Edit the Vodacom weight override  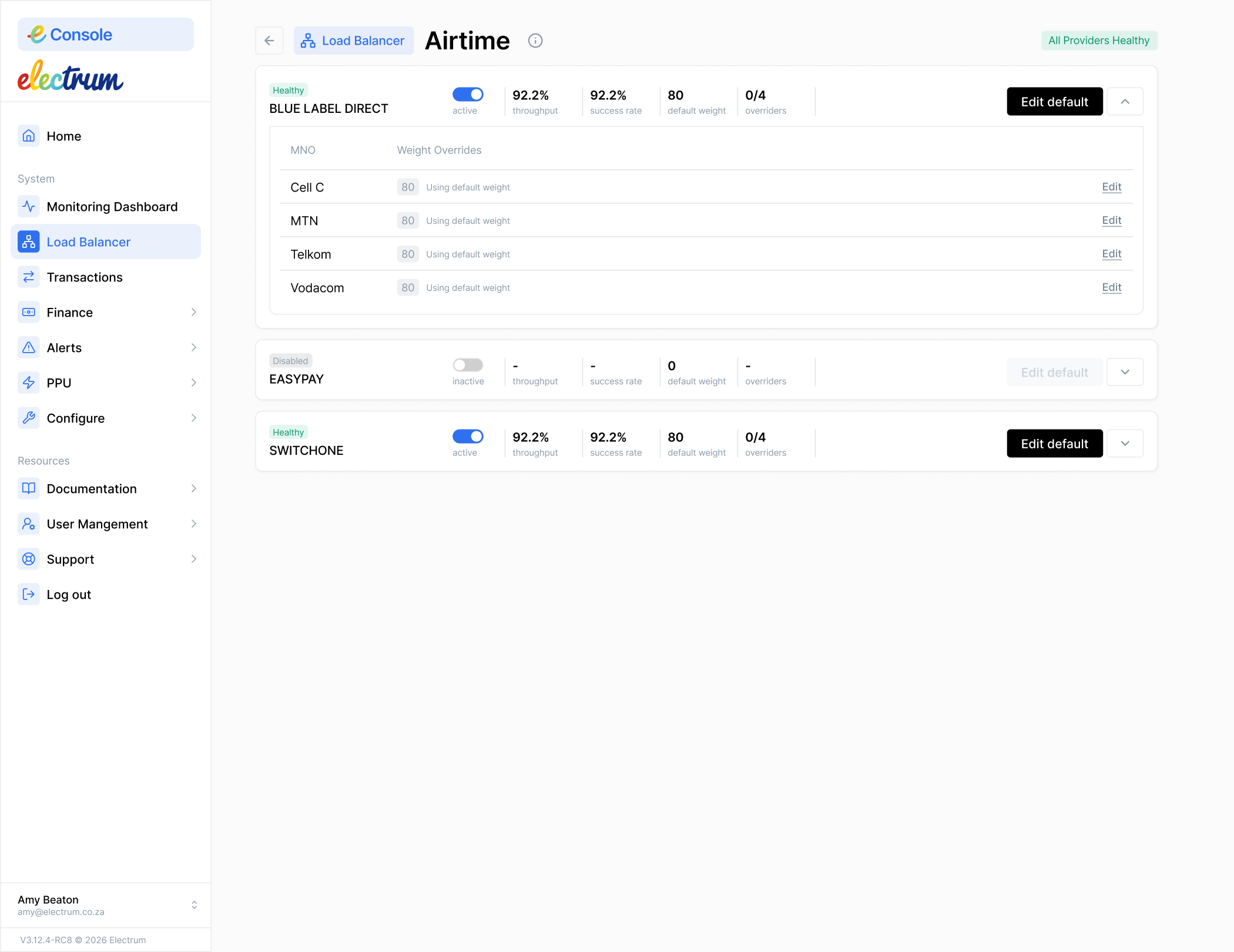pyautogui.click(x=1112, y=287)
